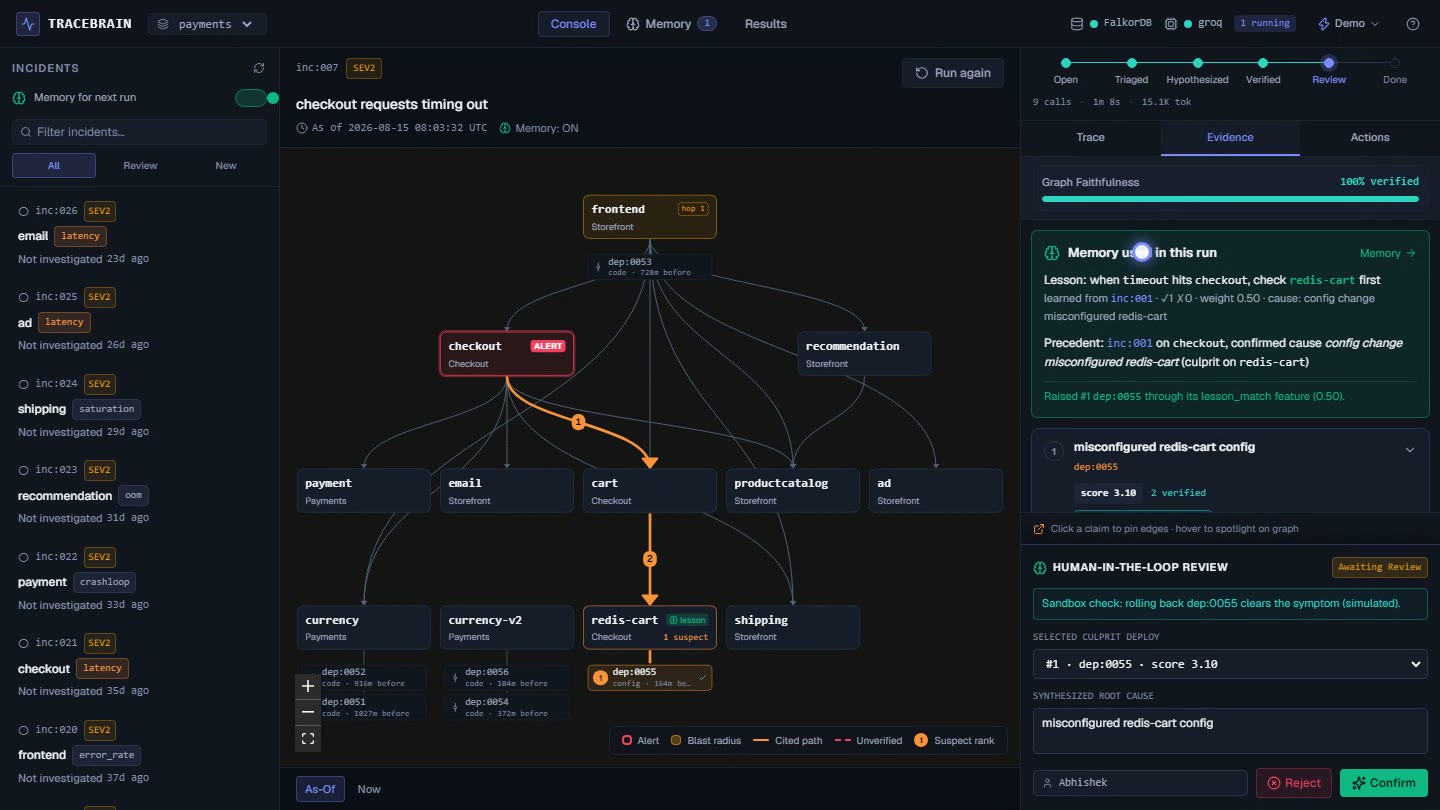Image resolution: width=1440 pixels, height=810 pixels.
Task: Open the payments workspace dropdown
Action: 207,24
